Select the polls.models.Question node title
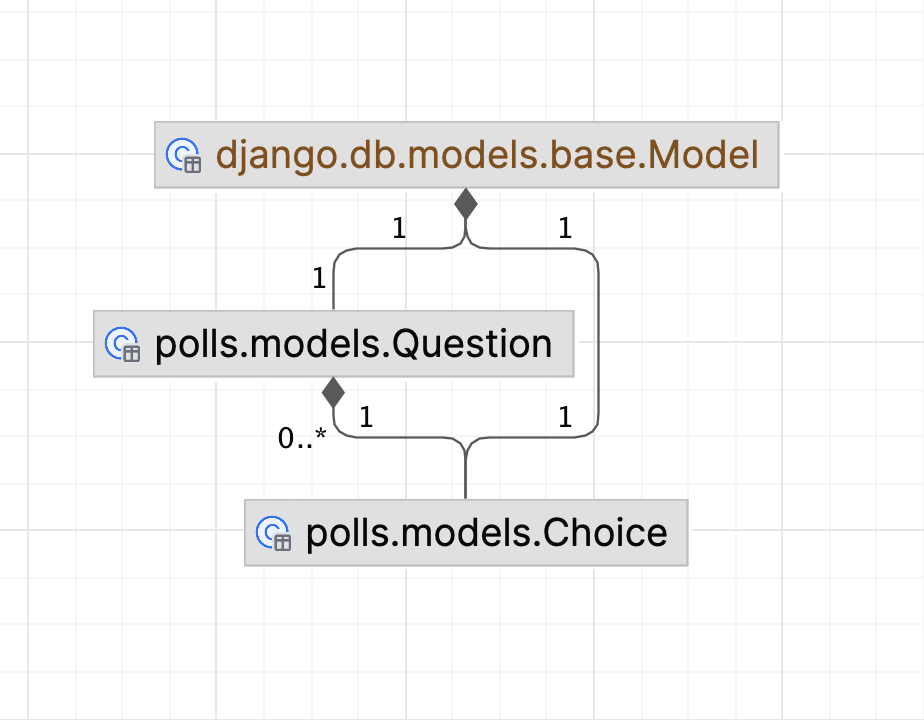Screen dimensions: 924x720 point(353,344)
